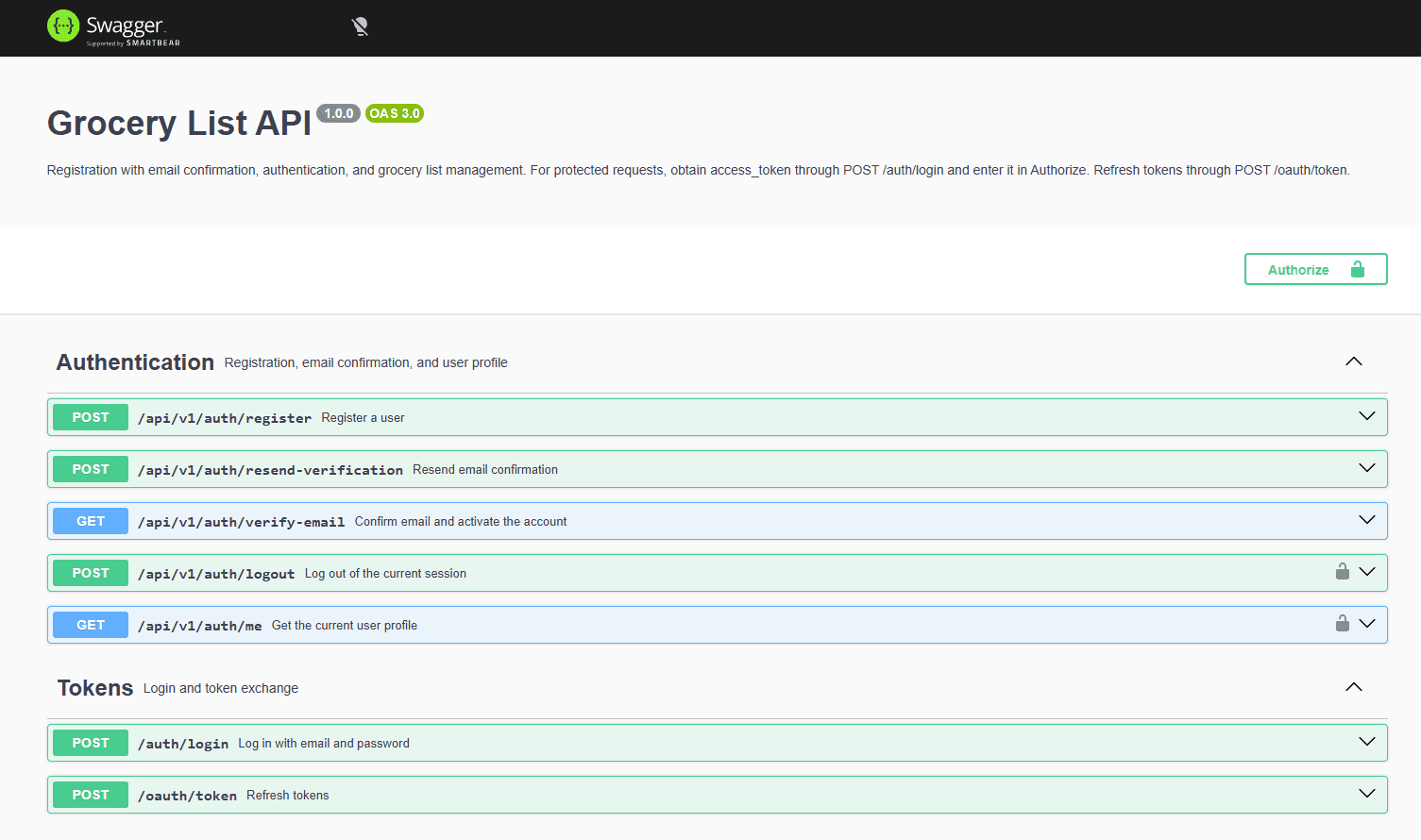Click the crossed-out lightbulb icon in header

coord(360,26)
